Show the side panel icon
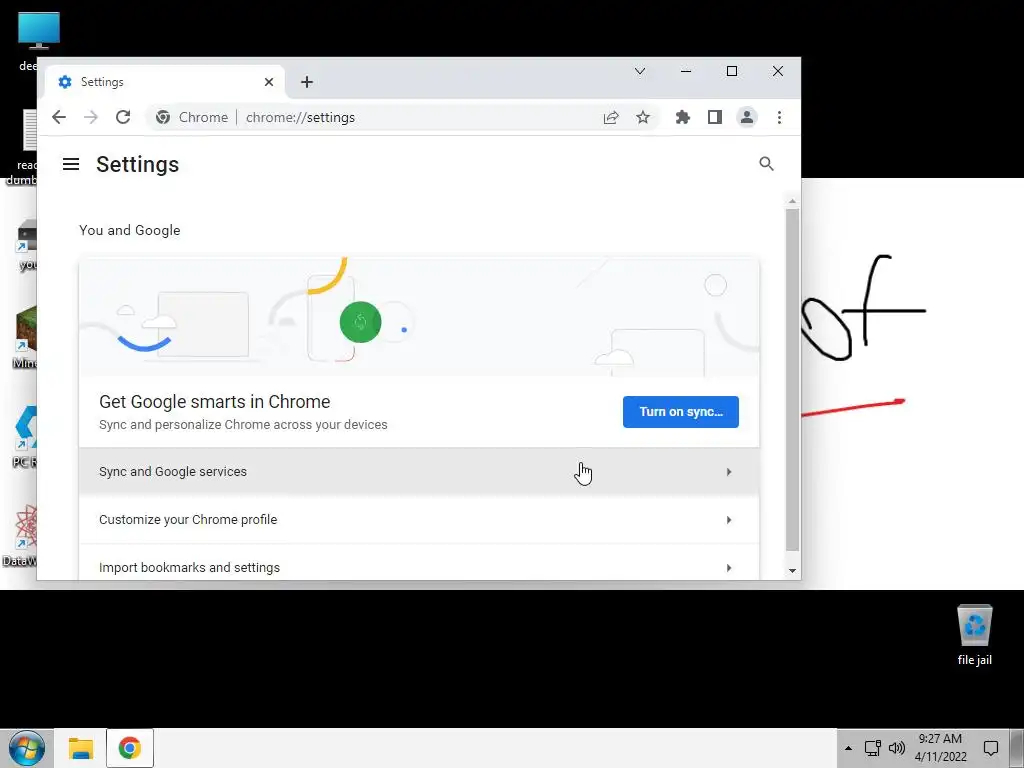1024x768 pixels. [x=714, y=118]
